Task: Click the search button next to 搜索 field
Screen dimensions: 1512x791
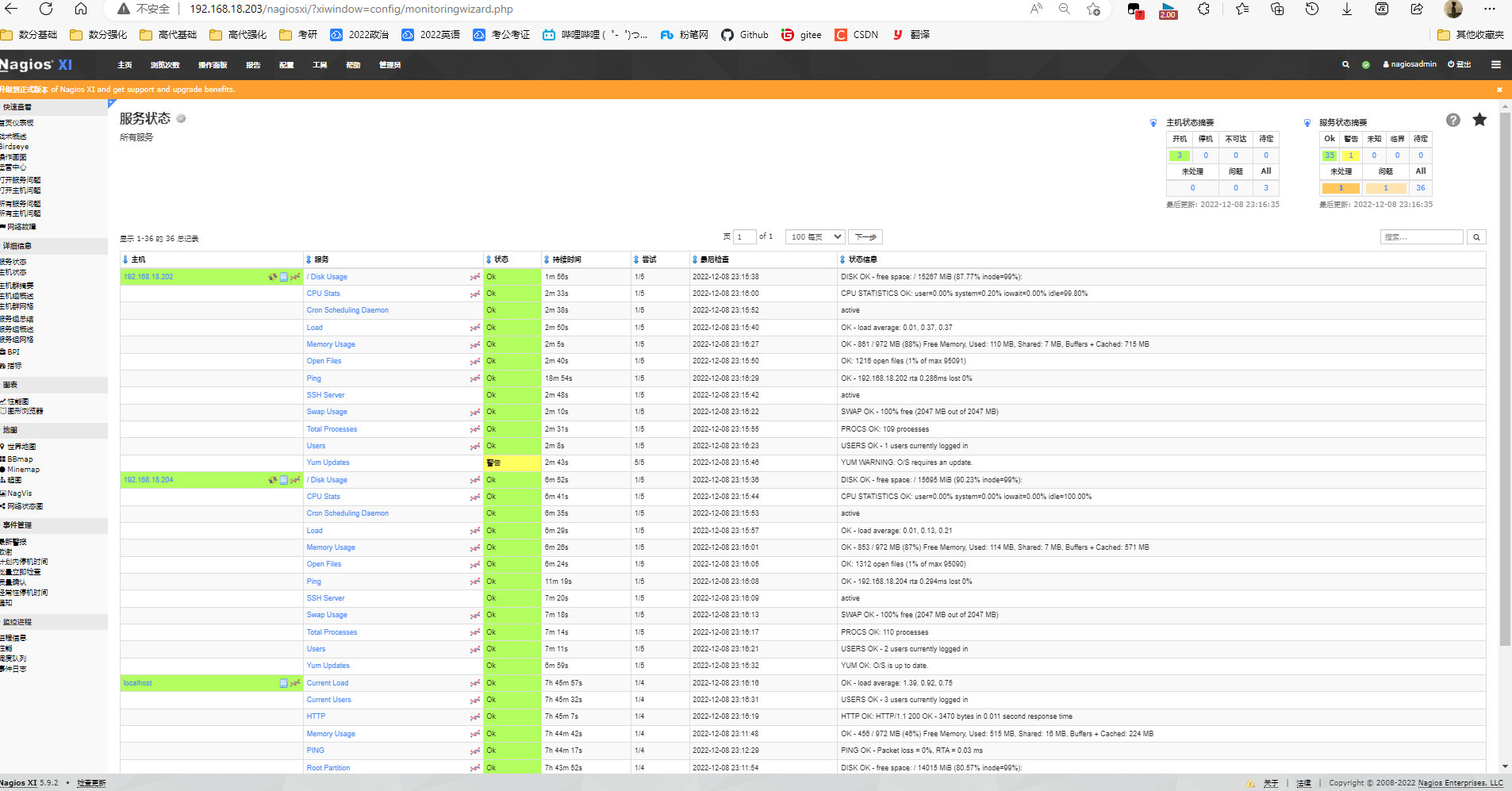Action: coord(1476,237)
